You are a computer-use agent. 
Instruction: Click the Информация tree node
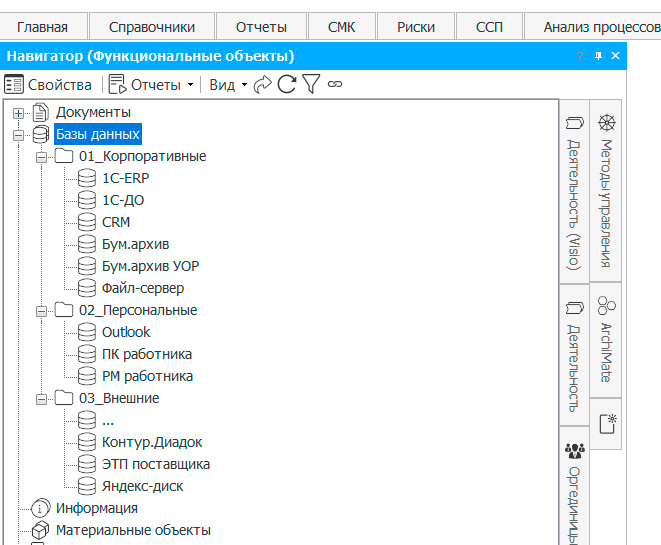pos(96,508)
